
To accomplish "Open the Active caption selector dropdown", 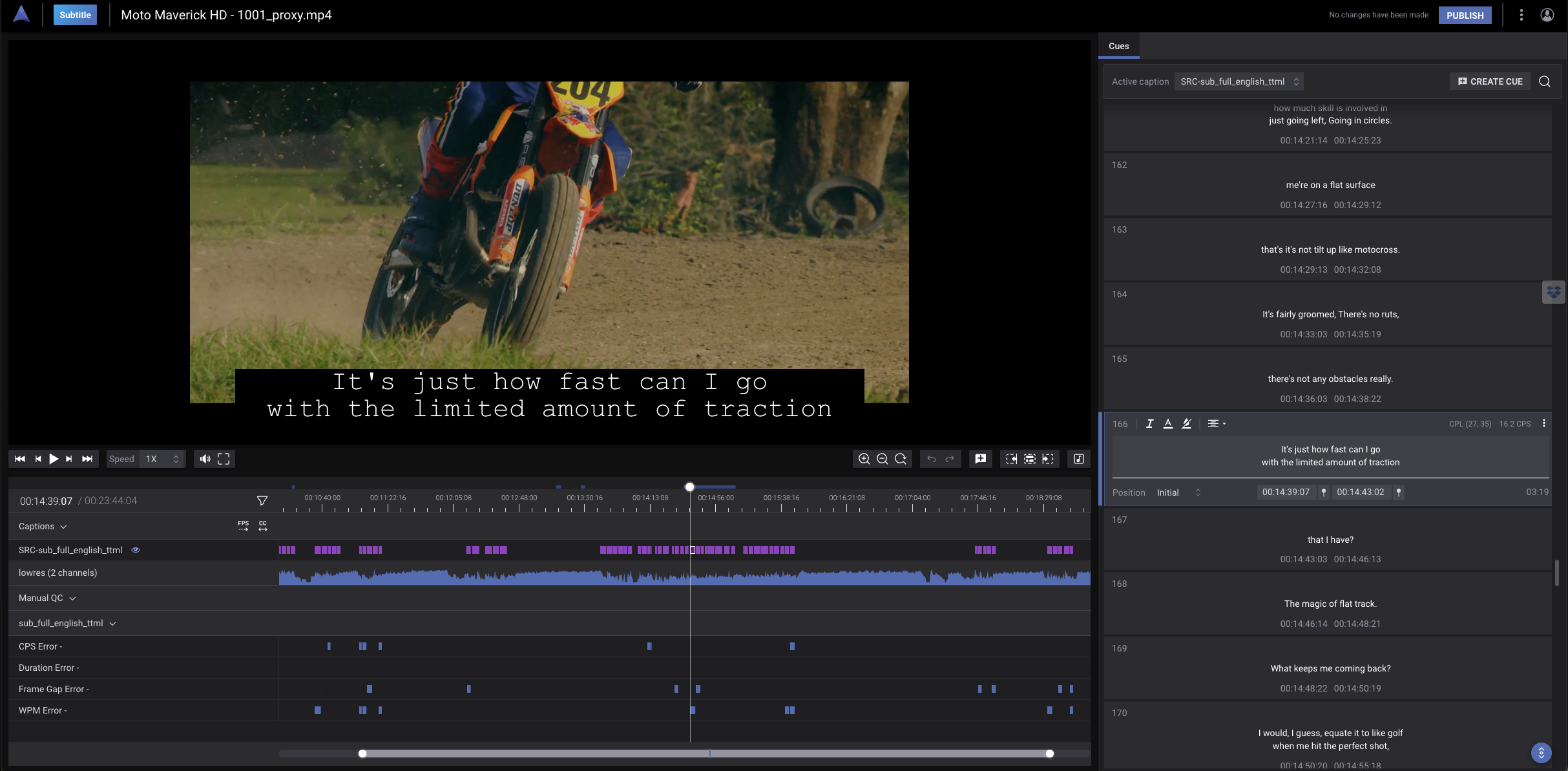I will pos(1239,81).
